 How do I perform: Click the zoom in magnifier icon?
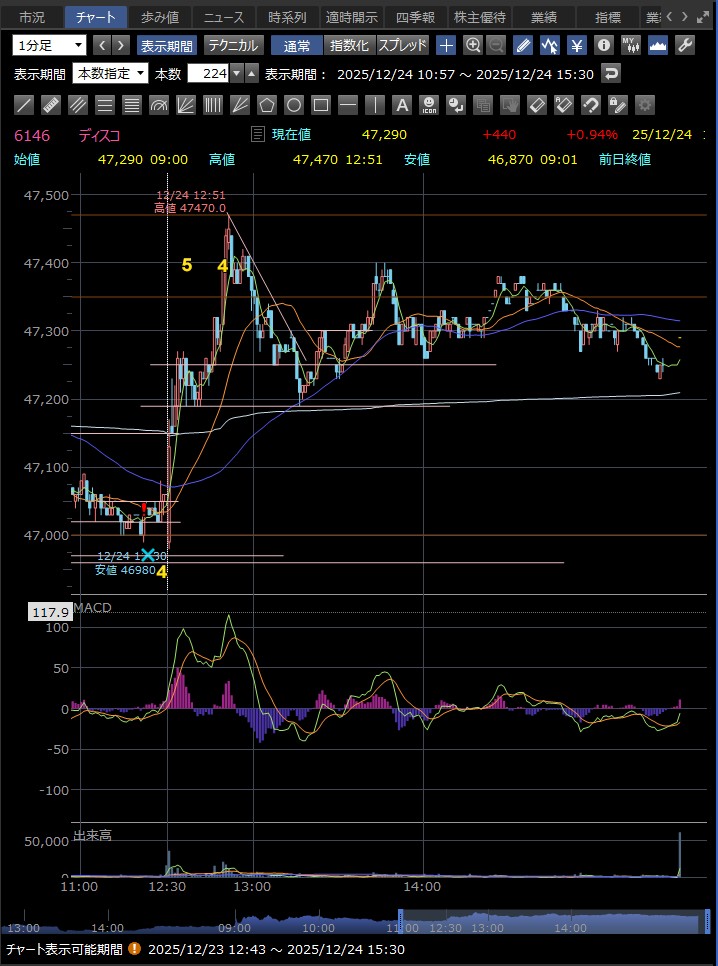pos(473,45)
